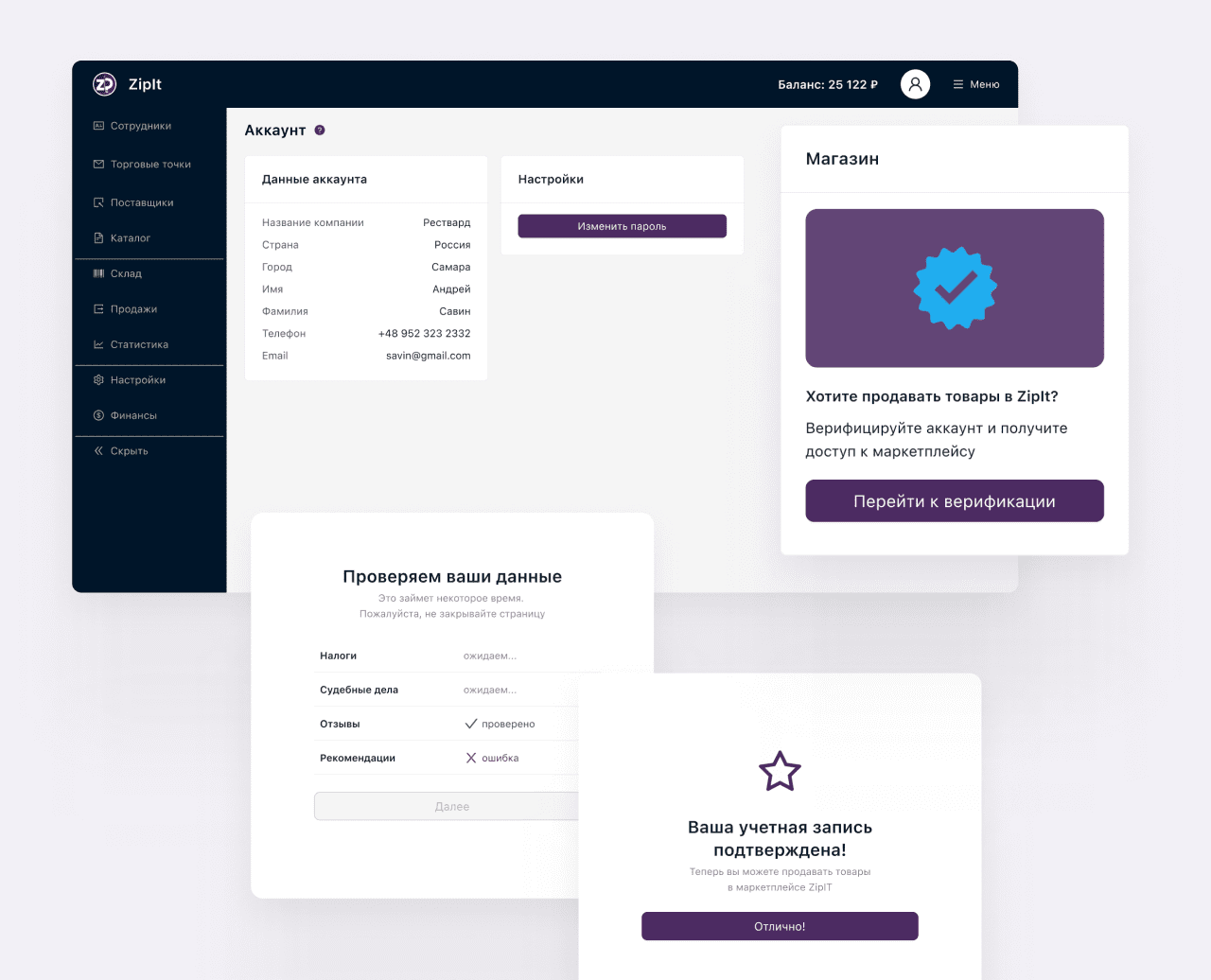This screenshot has width=1211, height=980.
Task: Click the surname value Савин
Action: 455,311
